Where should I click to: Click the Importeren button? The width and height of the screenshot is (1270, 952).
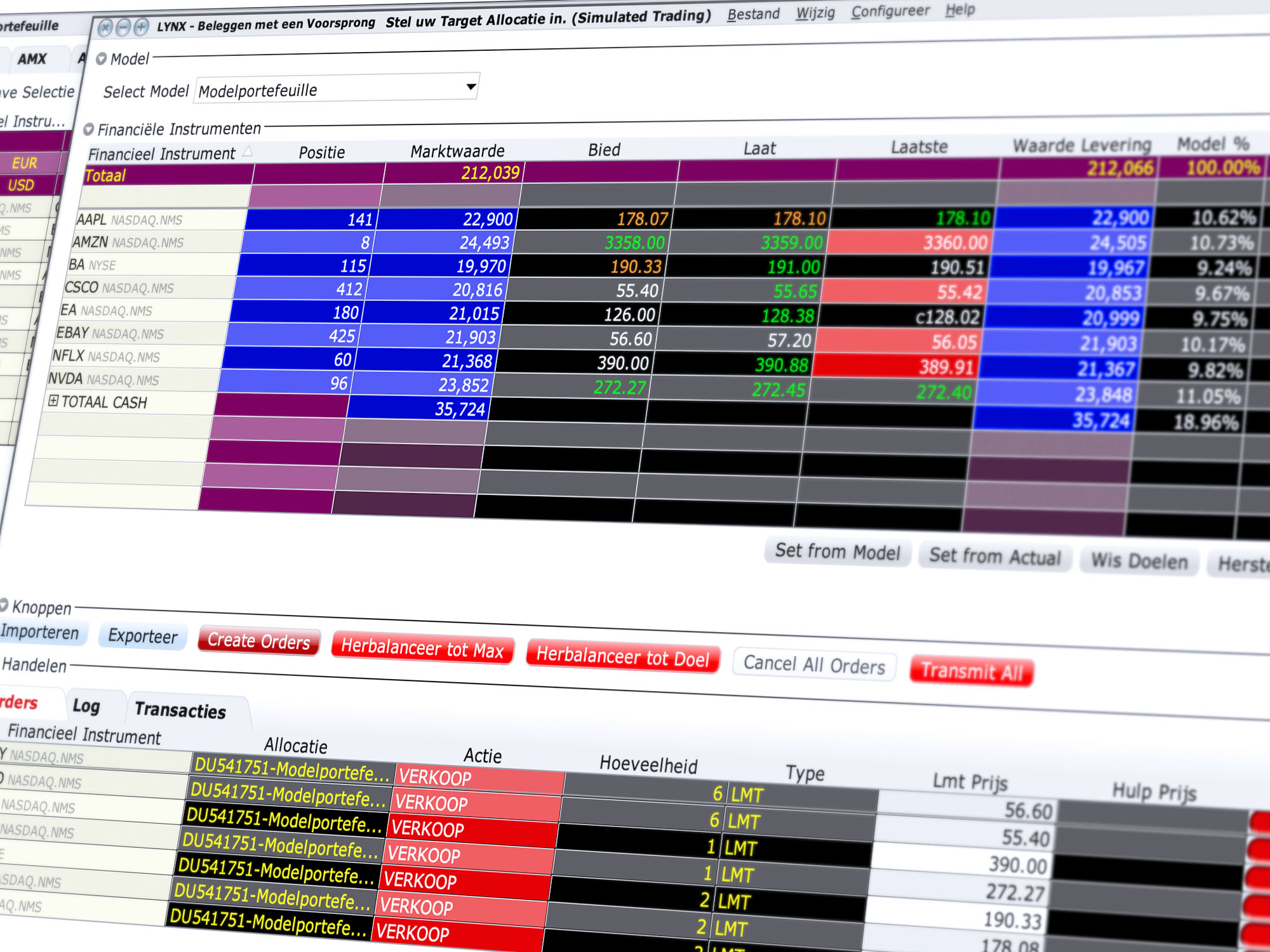(x=41, y=632)
